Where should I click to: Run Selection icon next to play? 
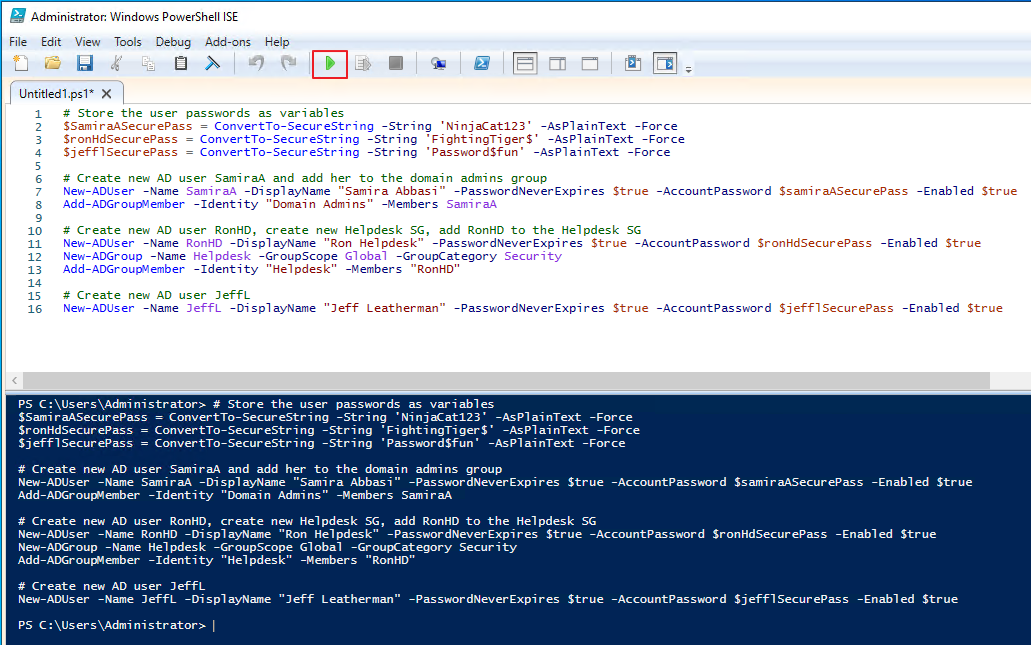click(x=363, y=63)
